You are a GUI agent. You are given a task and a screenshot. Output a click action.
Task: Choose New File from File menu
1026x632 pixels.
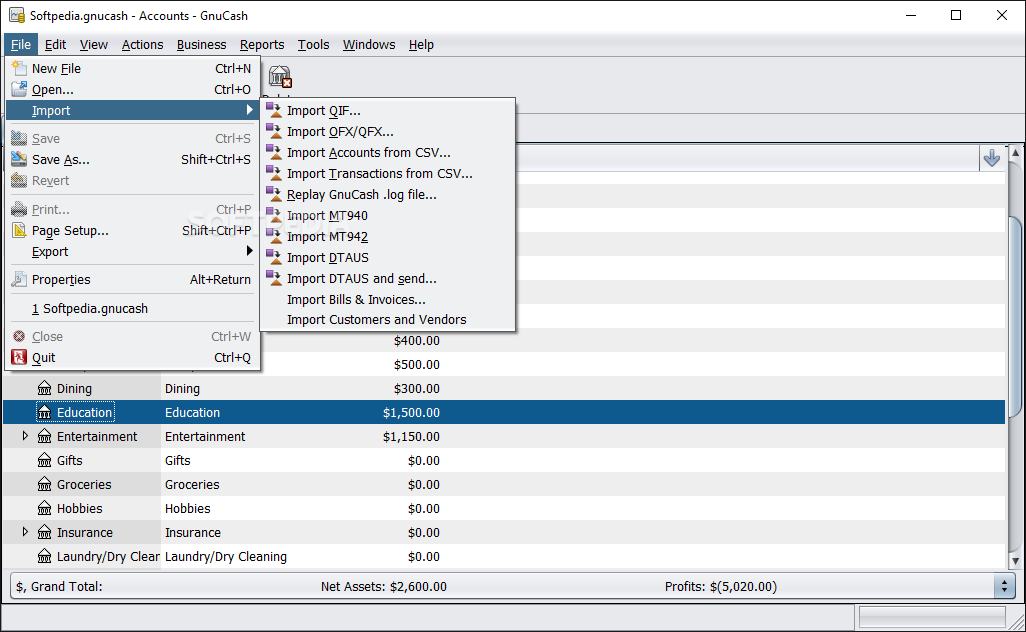coord(133,68)
